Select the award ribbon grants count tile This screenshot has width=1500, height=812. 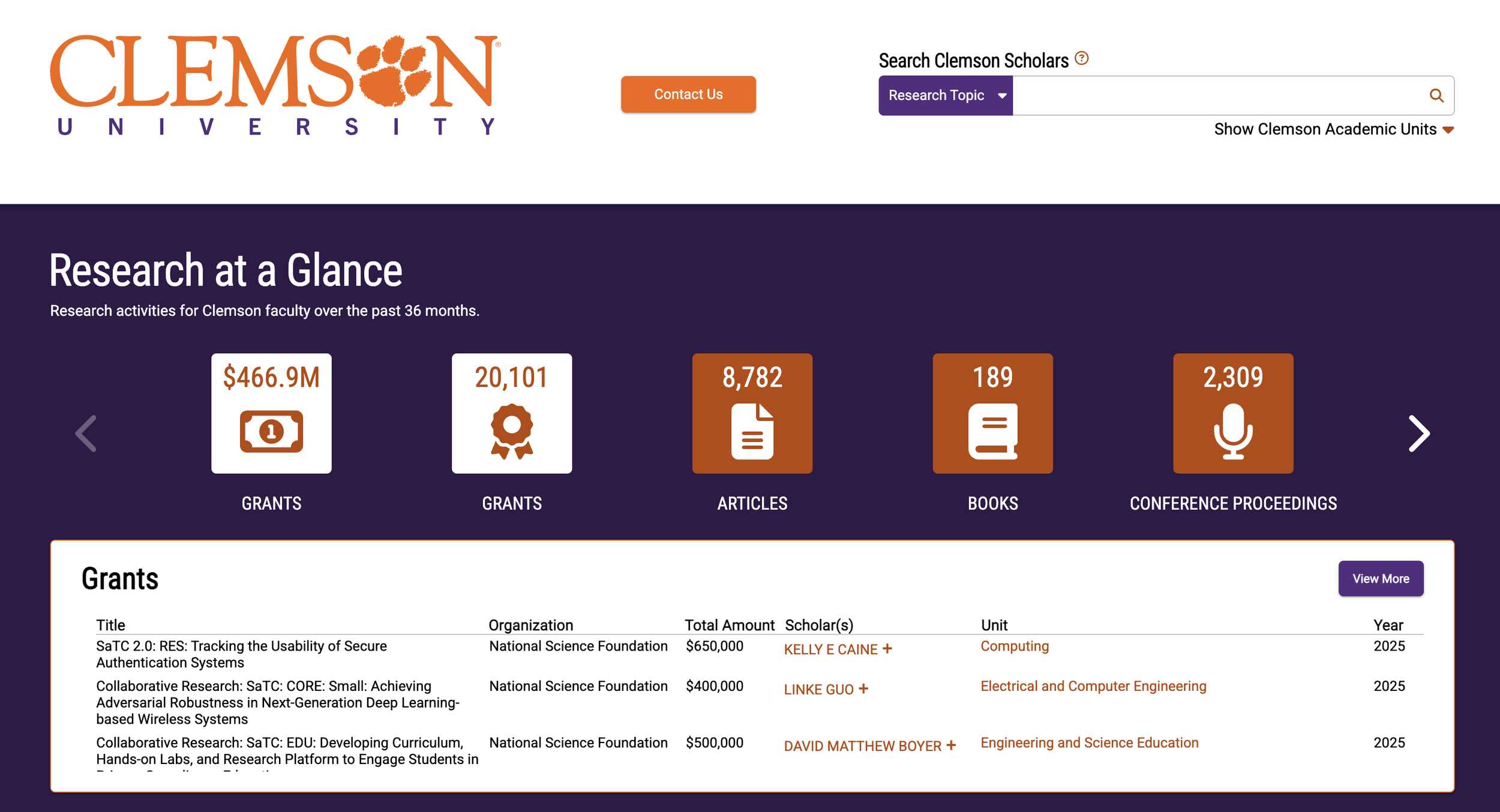click(511, 413)
